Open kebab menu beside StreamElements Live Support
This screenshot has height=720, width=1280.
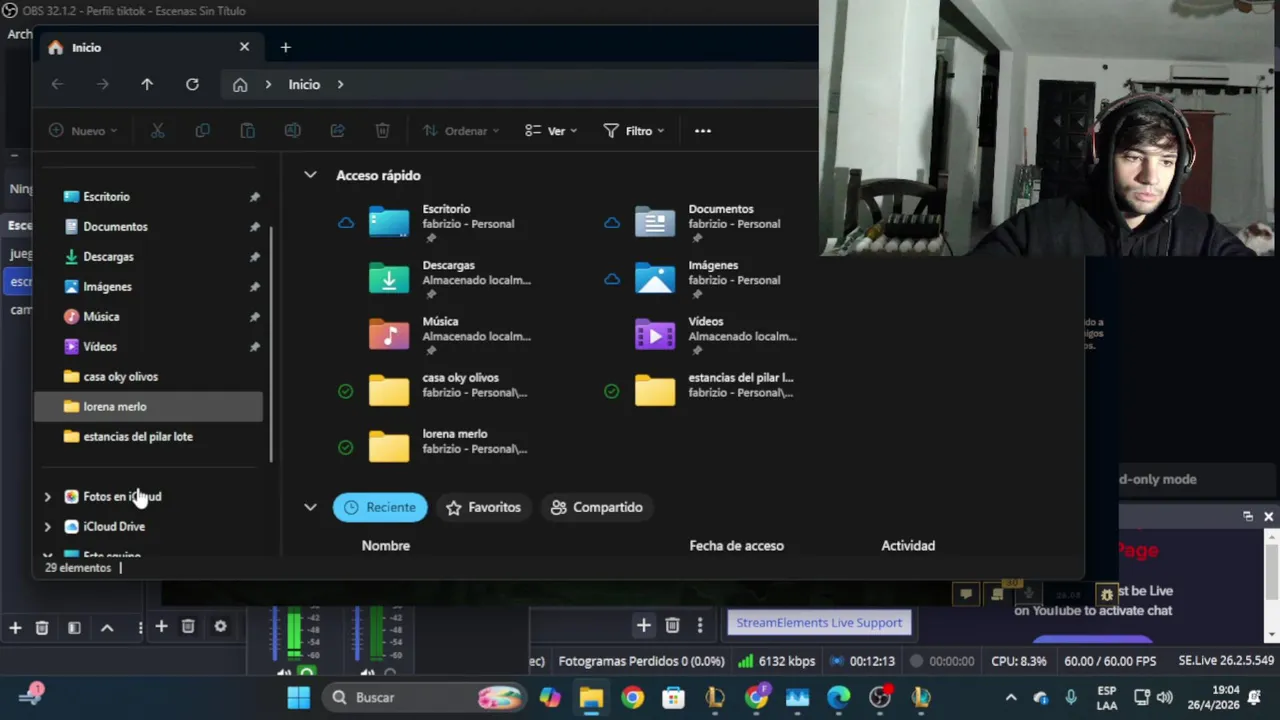point(700,625)
